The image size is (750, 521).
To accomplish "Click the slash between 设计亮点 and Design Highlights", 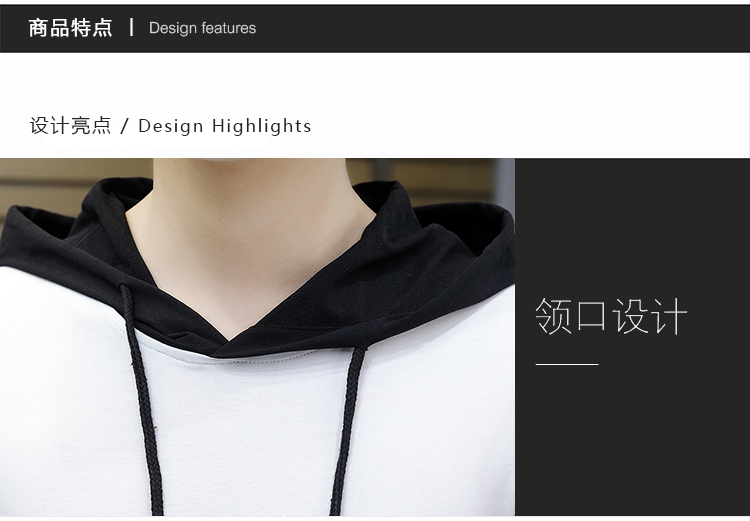I will tap(125, 126).
